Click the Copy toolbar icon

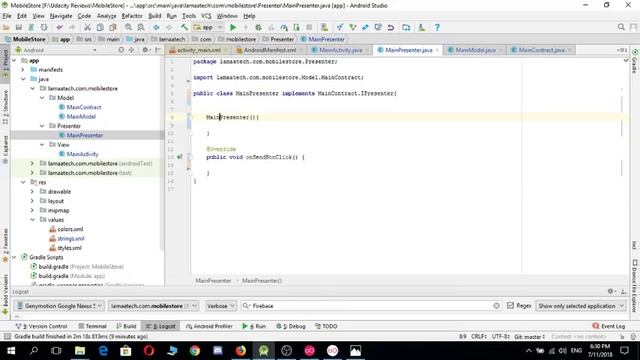(x=100, y=27)
